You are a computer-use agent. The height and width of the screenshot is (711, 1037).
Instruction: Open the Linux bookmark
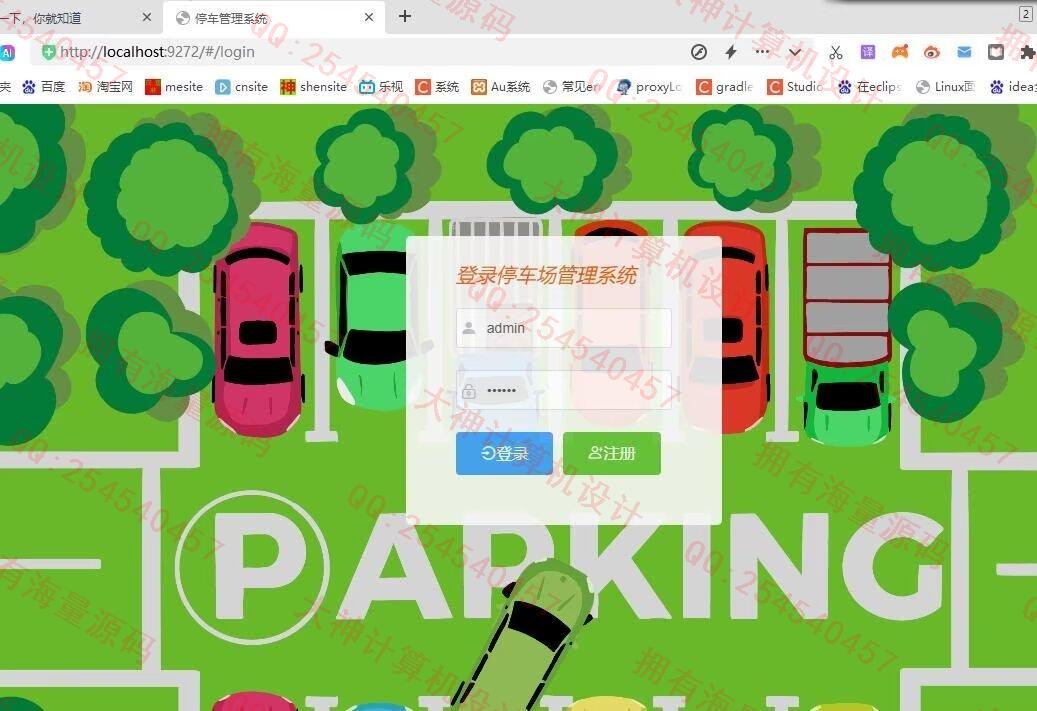[x=946, y=87]
